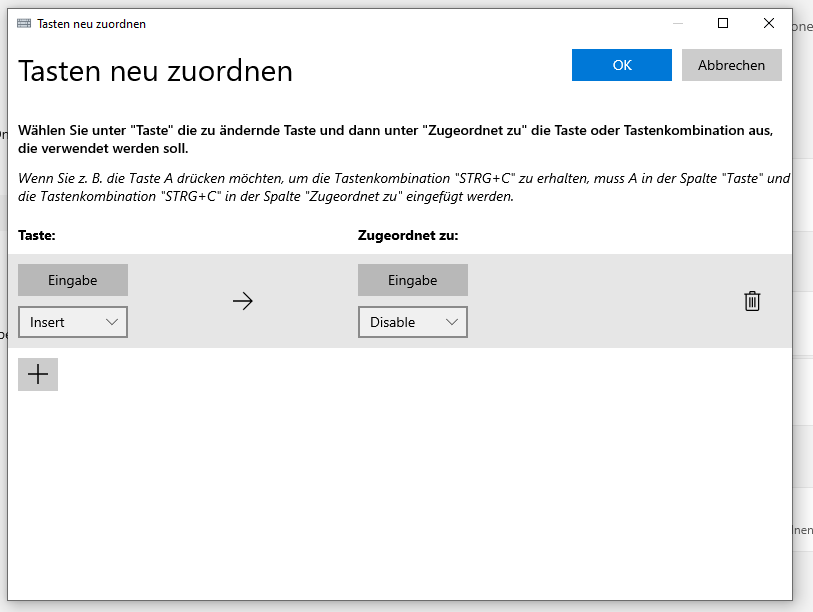Screen dimensions: 813x612
Task: Delete the Insert key remapping row
Action: pos(752,301)
